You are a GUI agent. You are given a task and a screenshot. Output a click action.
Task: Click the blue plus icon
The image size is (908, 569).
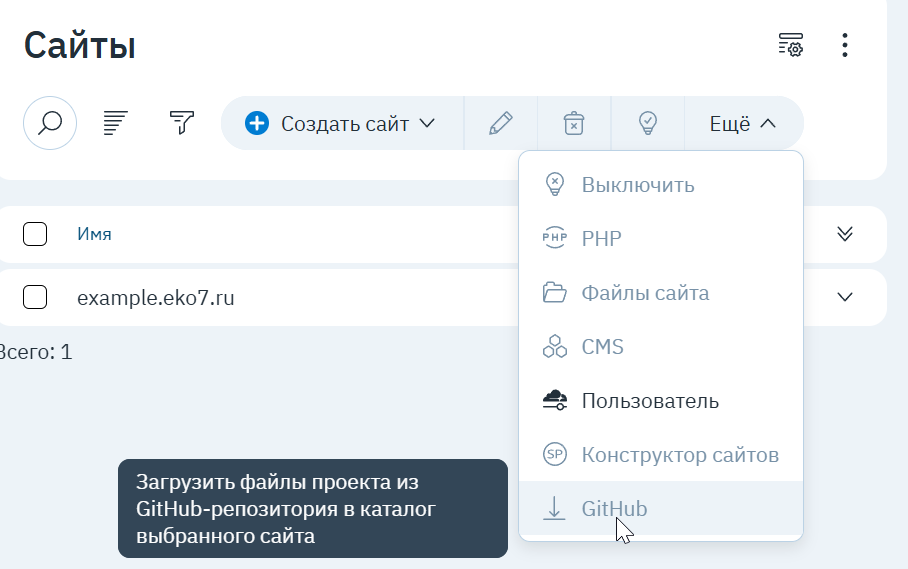(257, 123)
